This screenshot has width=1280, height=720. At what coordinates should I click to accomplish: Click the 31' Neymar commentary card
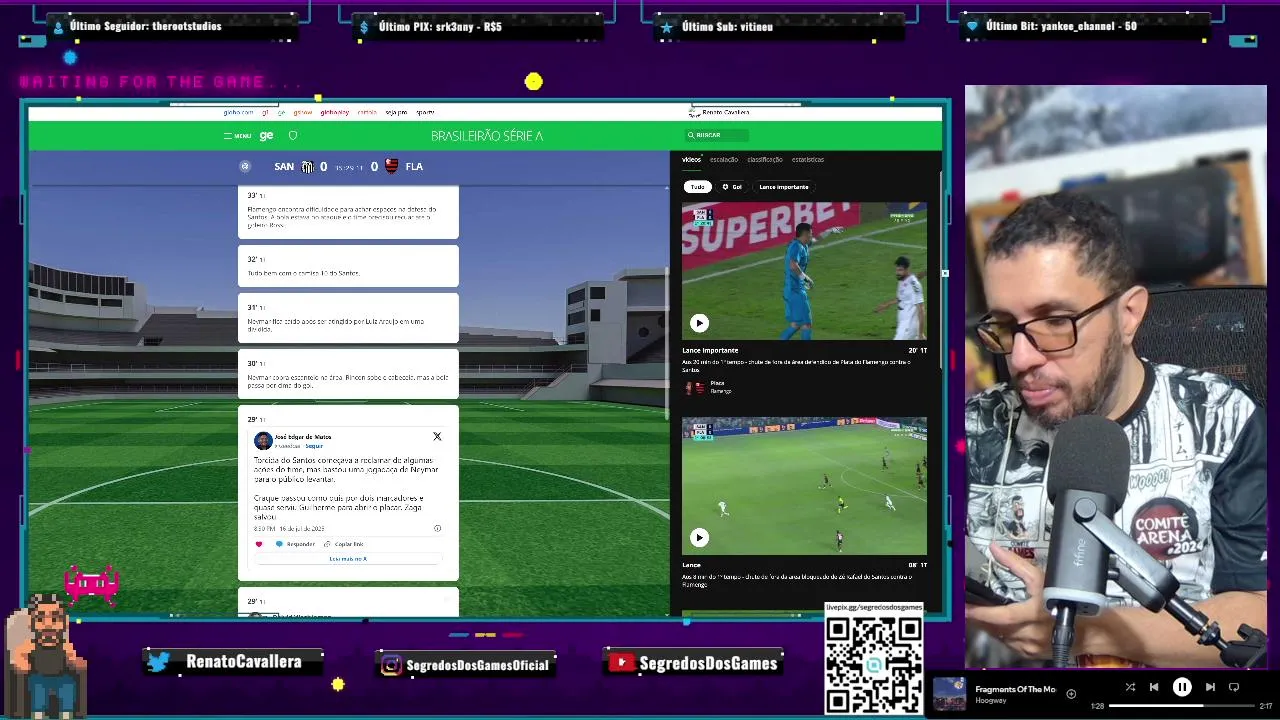(x=348, y=318)
